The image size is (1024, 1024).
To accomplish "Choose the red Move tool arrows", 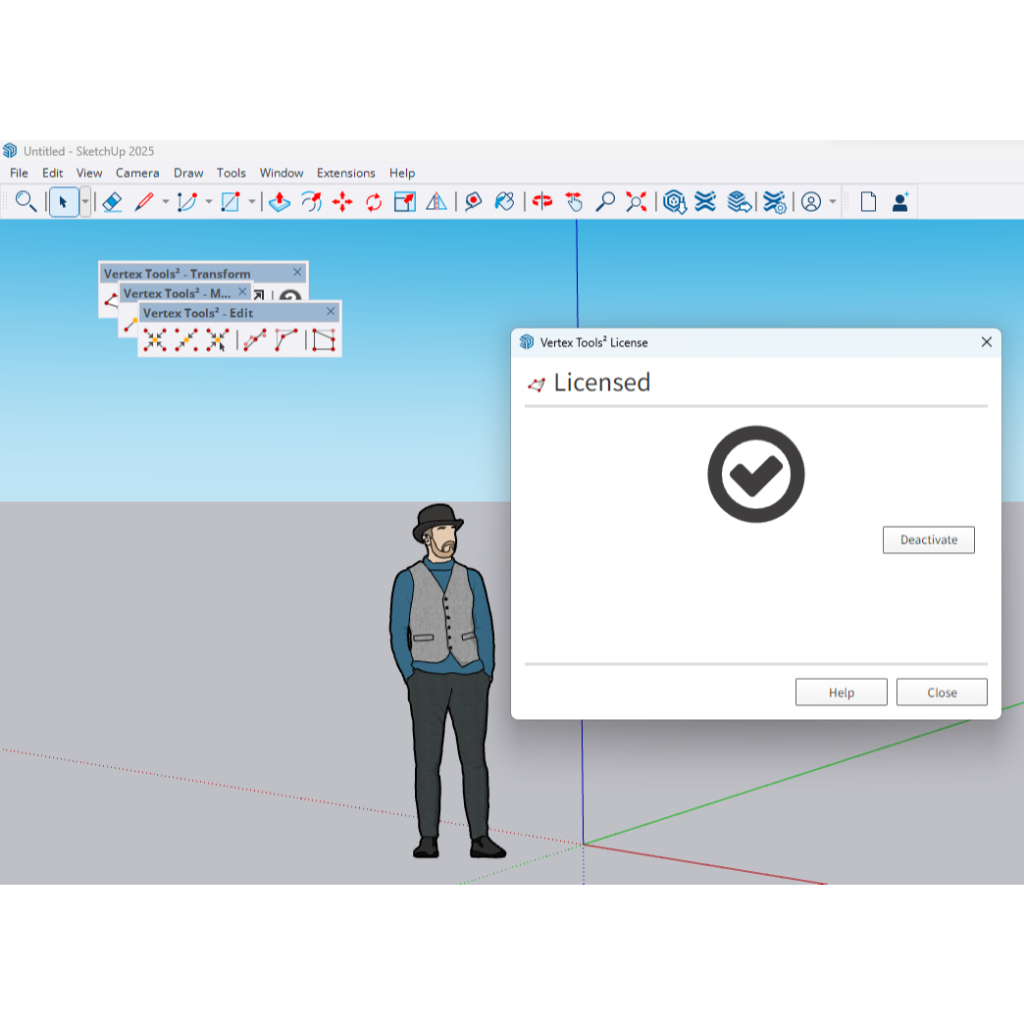I will tap(342, 202).
